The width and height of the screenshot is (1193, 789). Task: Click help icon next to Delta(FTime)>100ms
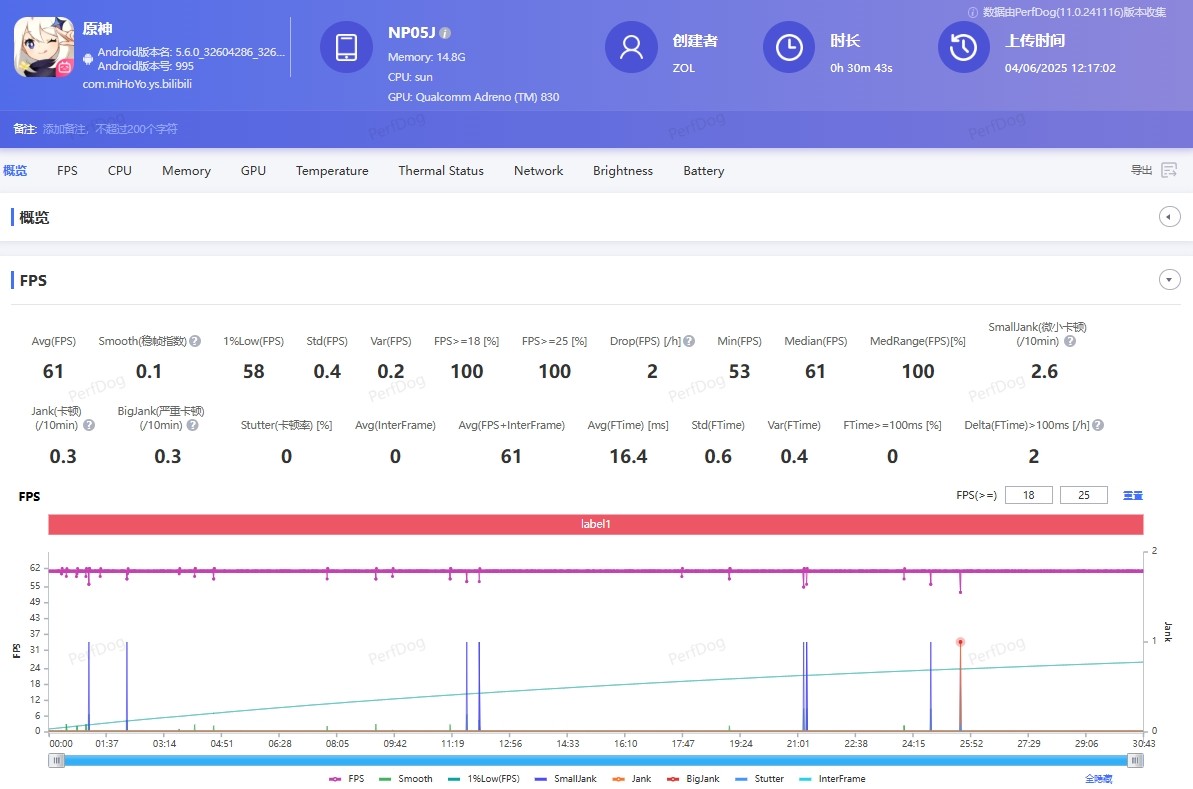(1098, 425)
